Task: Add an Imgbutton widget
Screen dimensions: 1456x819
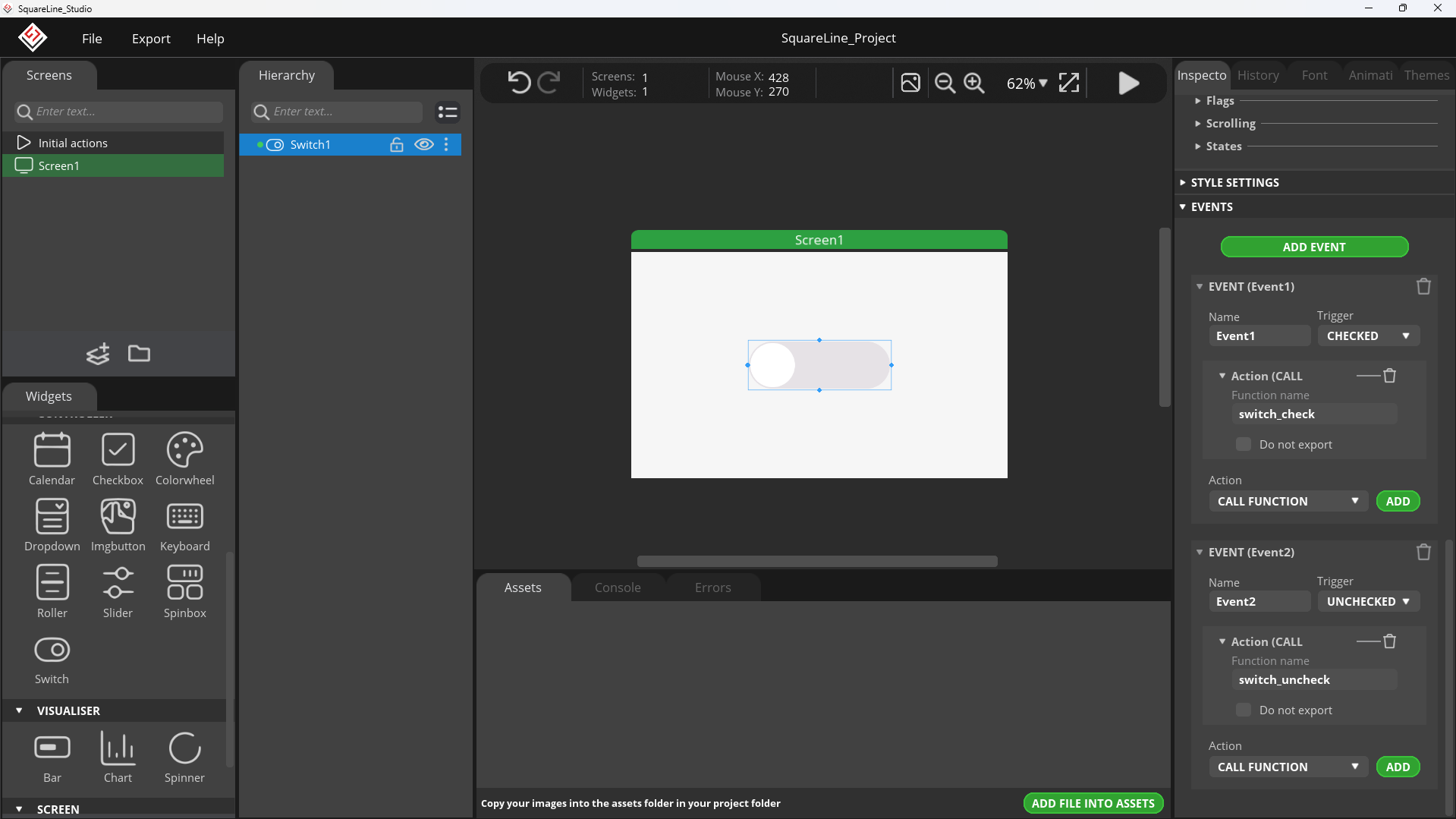Action: pos(118,525)
